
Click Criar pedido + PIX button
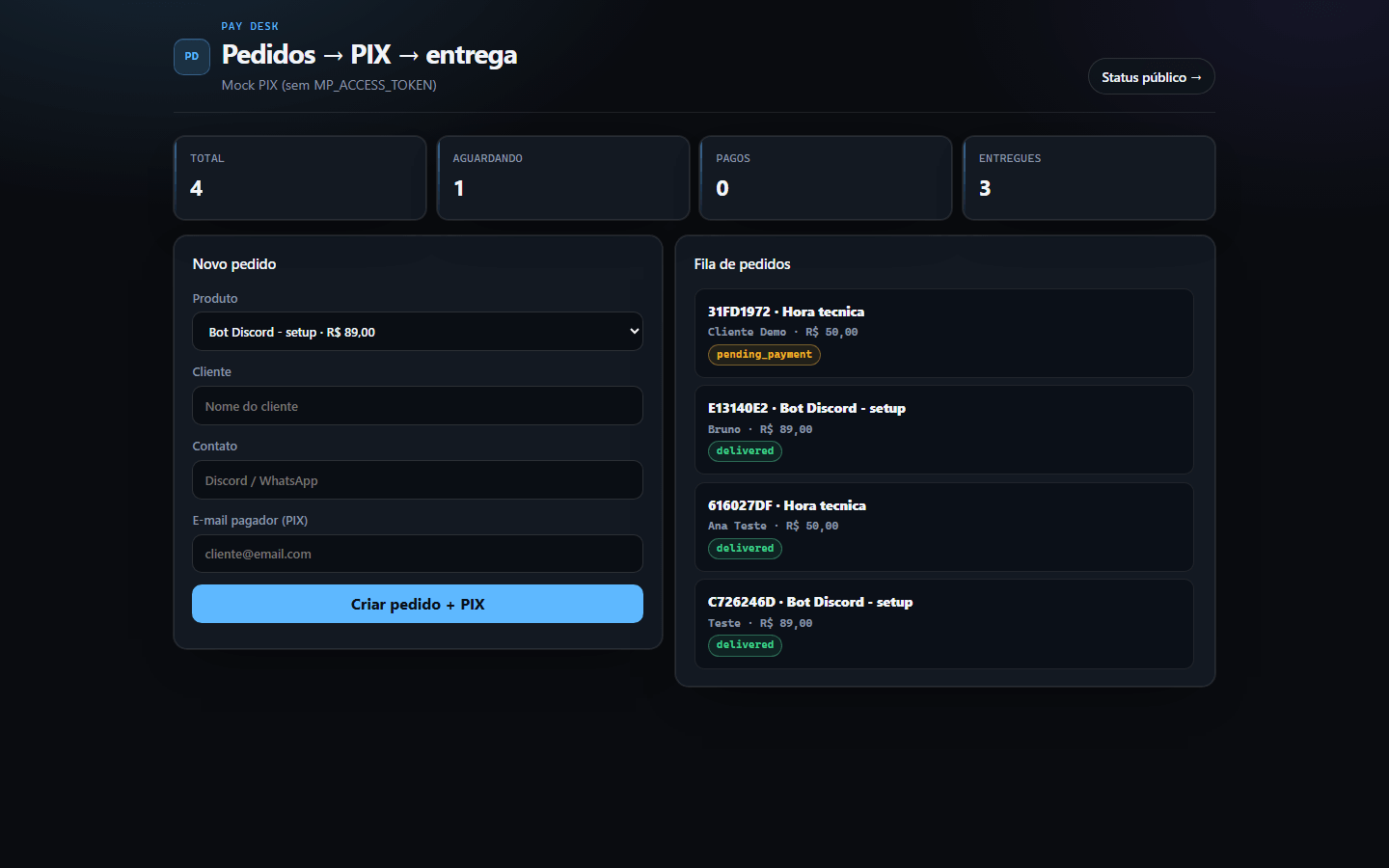click(418, 604)
